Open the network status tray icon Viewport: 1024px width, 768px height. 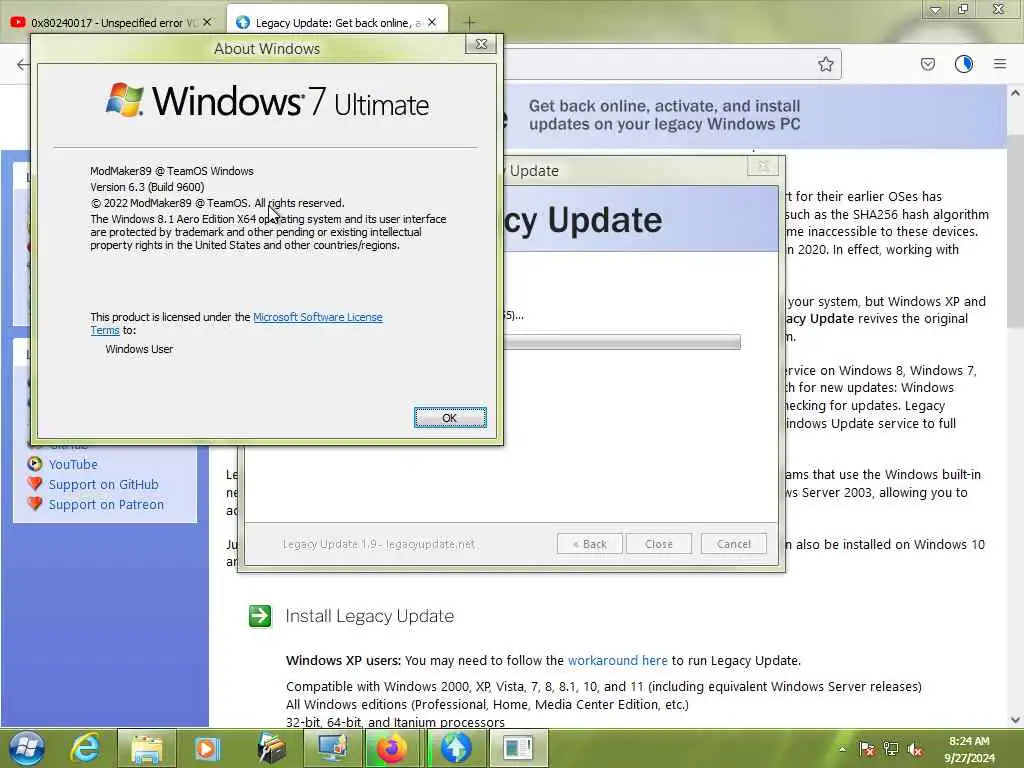tap(891, 749)
